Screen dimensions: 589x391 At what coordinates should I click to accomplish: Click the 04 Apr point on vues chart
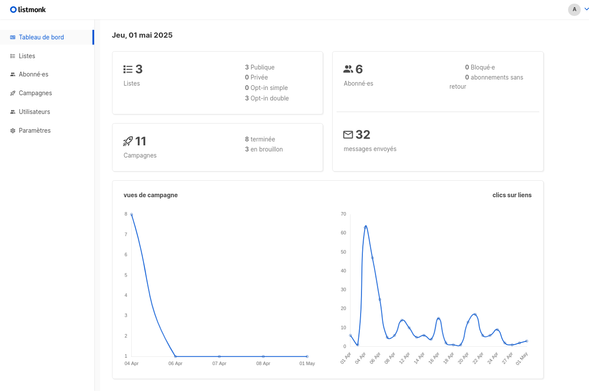click(131, 214)
